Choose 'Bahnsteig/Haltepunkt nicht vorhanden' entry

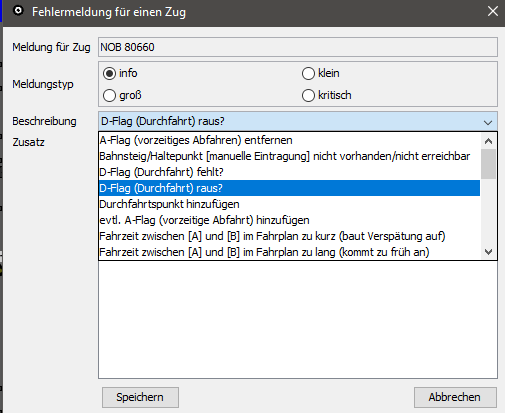pos(289,156)
